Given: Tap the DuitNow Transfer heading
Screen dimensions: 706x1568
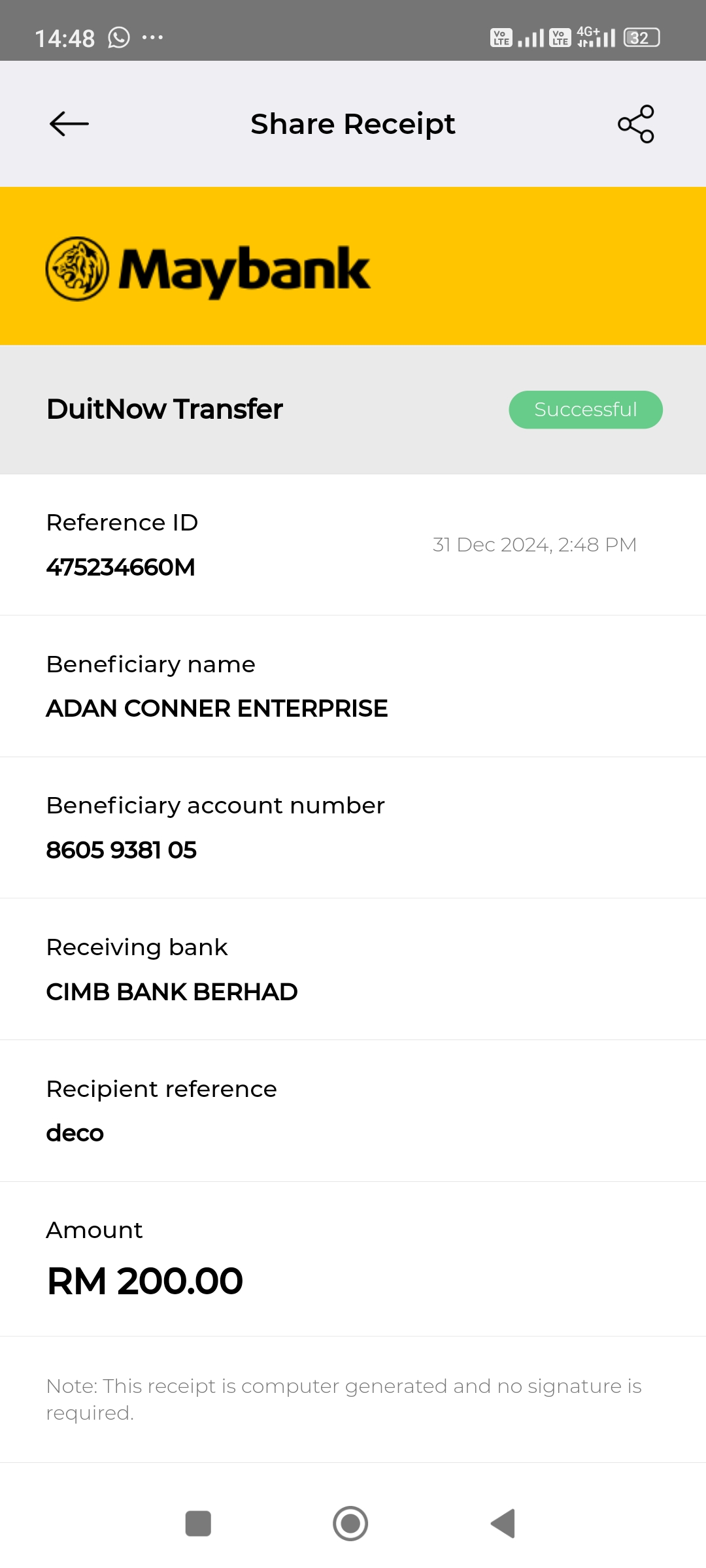Looking at the screenshot, I should tap(165, 409).
